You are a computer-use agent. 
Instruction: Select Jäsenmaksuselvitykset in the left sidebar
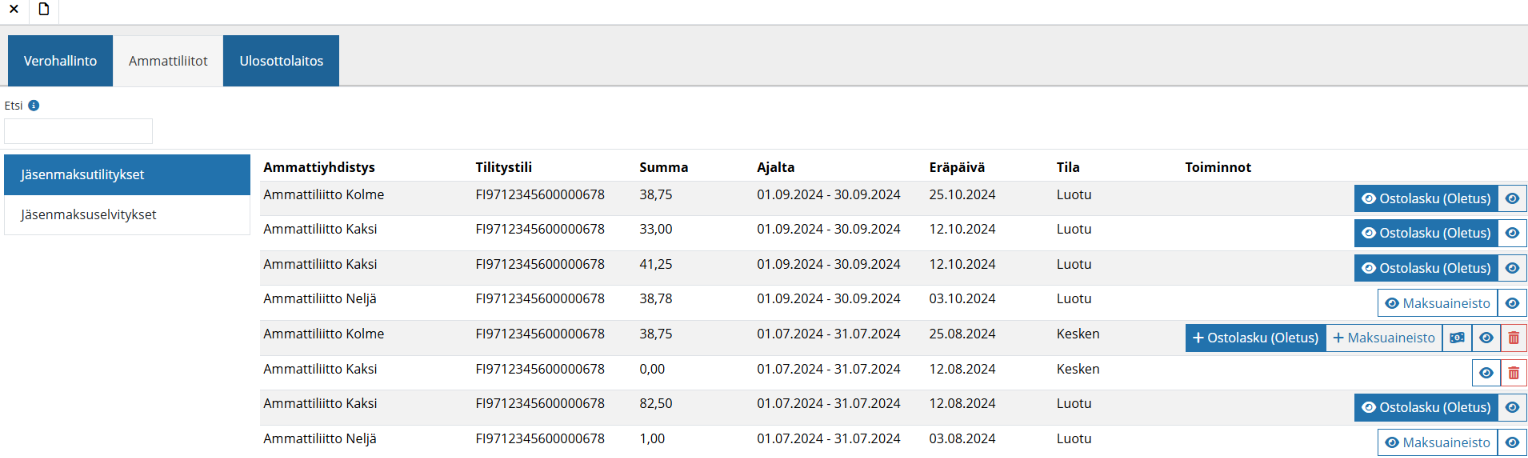point(89,214)
